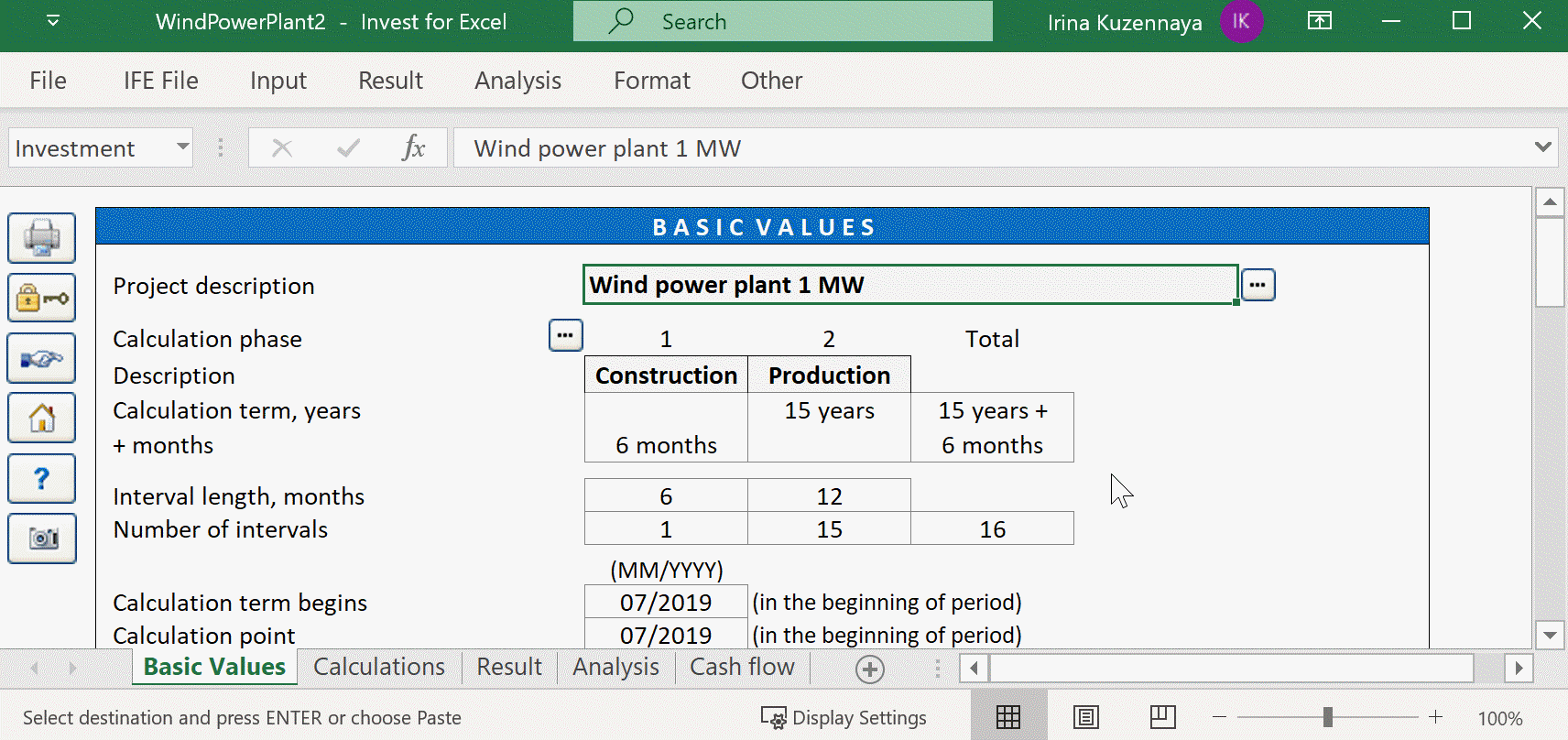The height and width of the screenshot is (740, 1568).
Task: Switch to the Cash flow sheet tab
Action: point(742,667)
